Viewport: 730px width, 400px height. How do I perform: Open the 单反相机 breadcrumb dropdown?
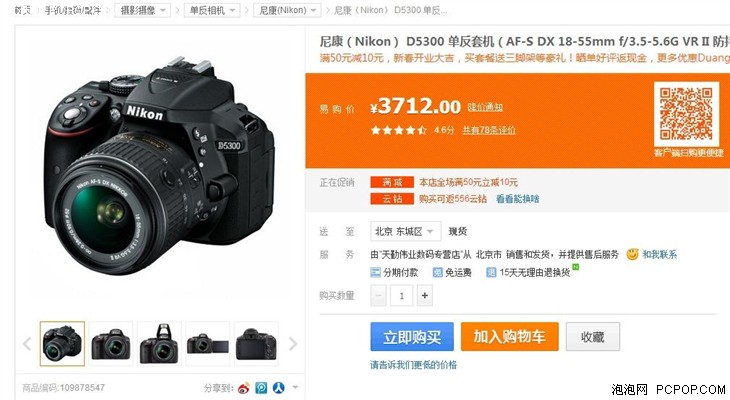point(212,10)
